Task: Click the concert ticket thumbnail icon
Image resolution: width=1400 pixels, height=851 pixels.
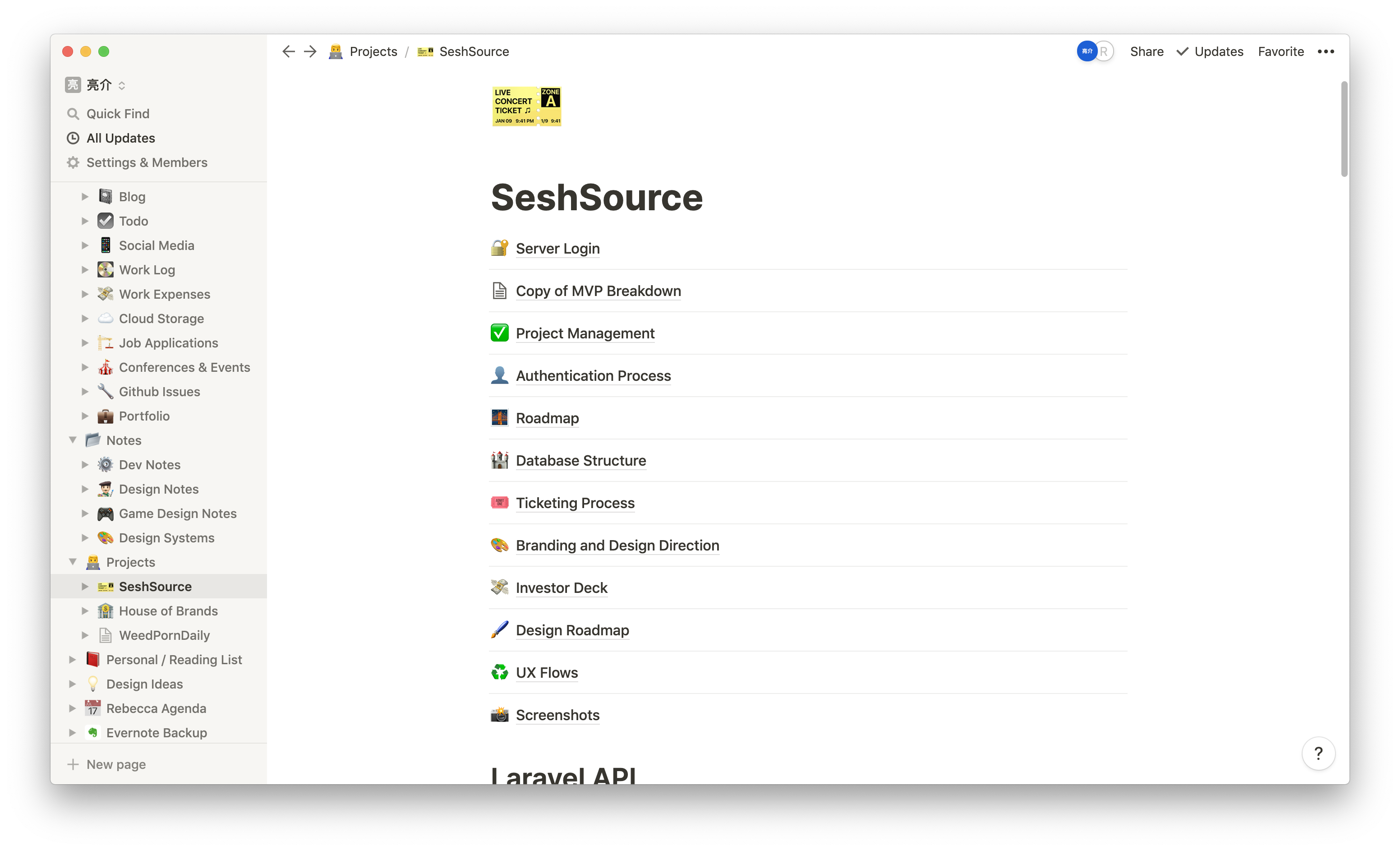Action: coord(526,107)
